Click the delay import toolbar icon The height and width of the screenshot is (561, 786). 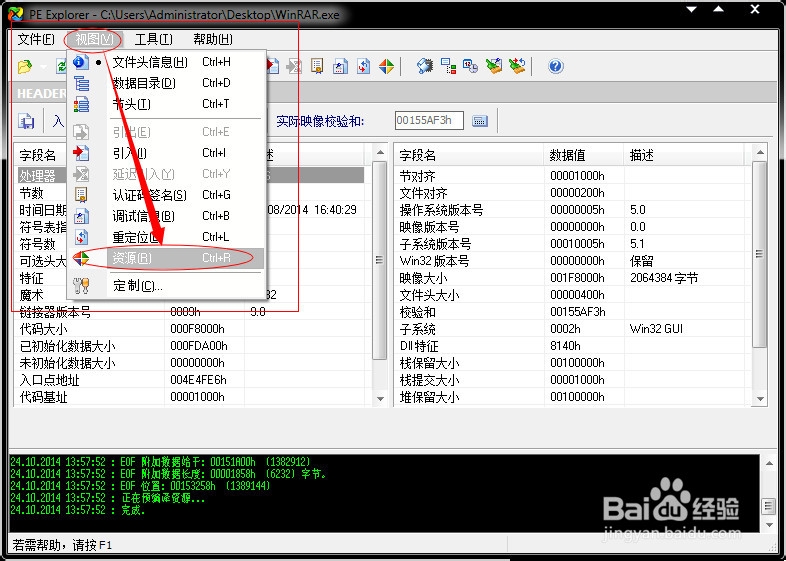pyautogui.click(x=294, y=66)
